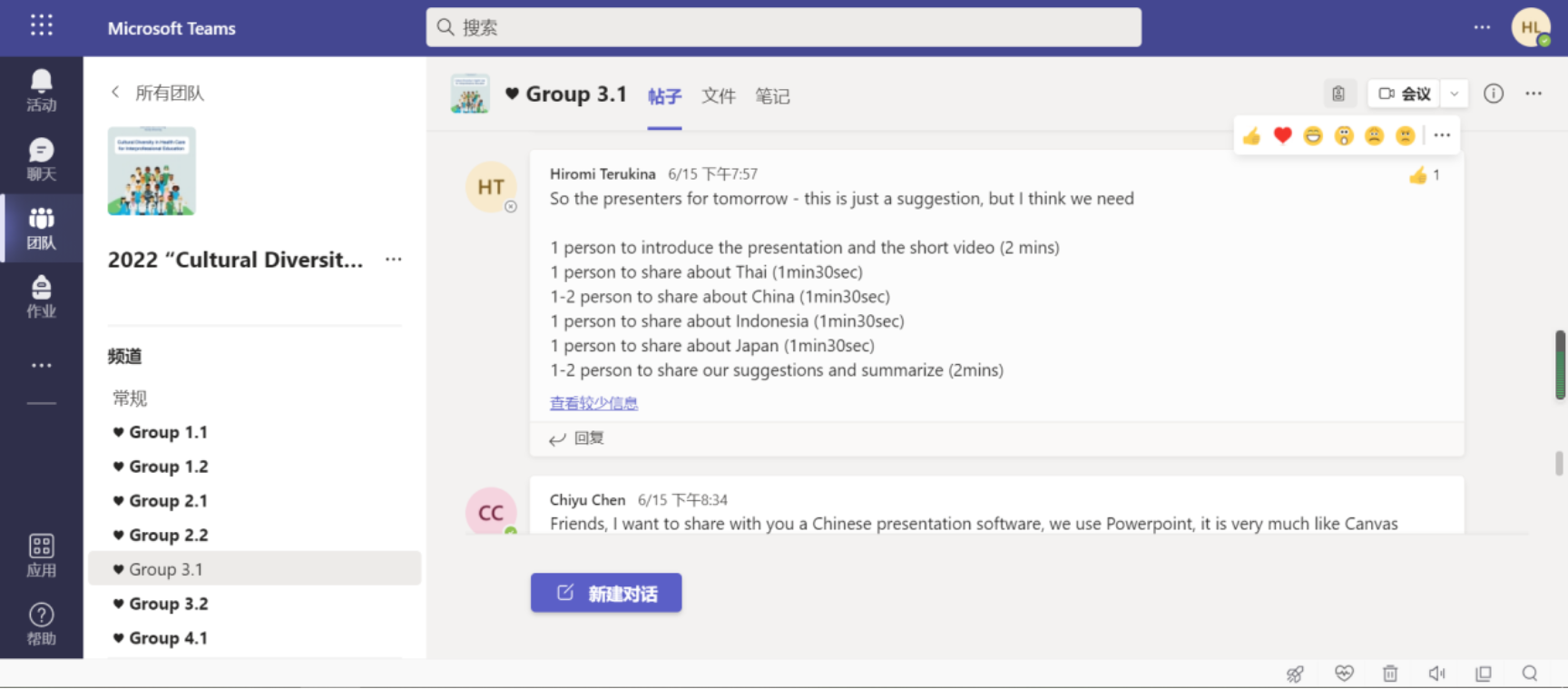The height and width of the screenshot is (689, 1568).
Task: Click the message list vertical scrollbar
Action: point(1560,365)
